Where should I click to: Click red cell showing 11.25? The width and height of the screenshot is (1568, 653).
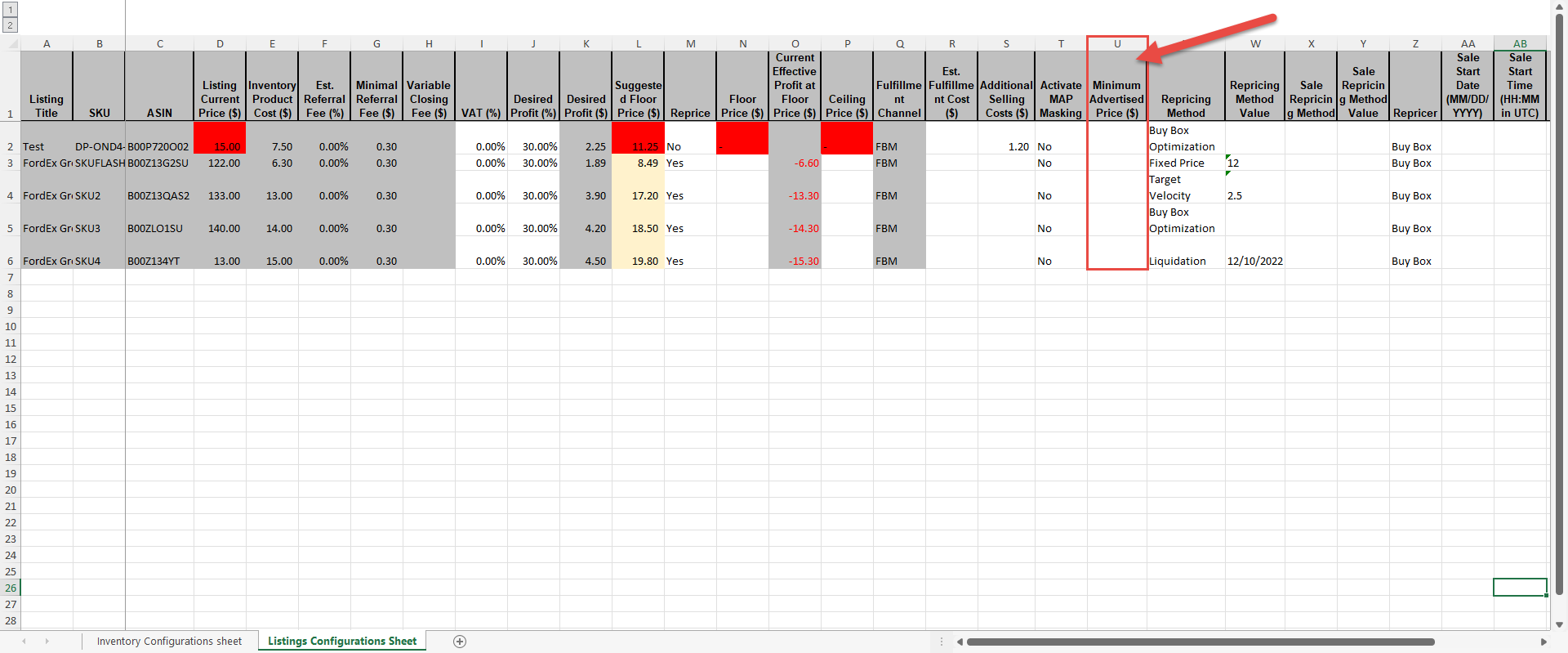(638, 138)
